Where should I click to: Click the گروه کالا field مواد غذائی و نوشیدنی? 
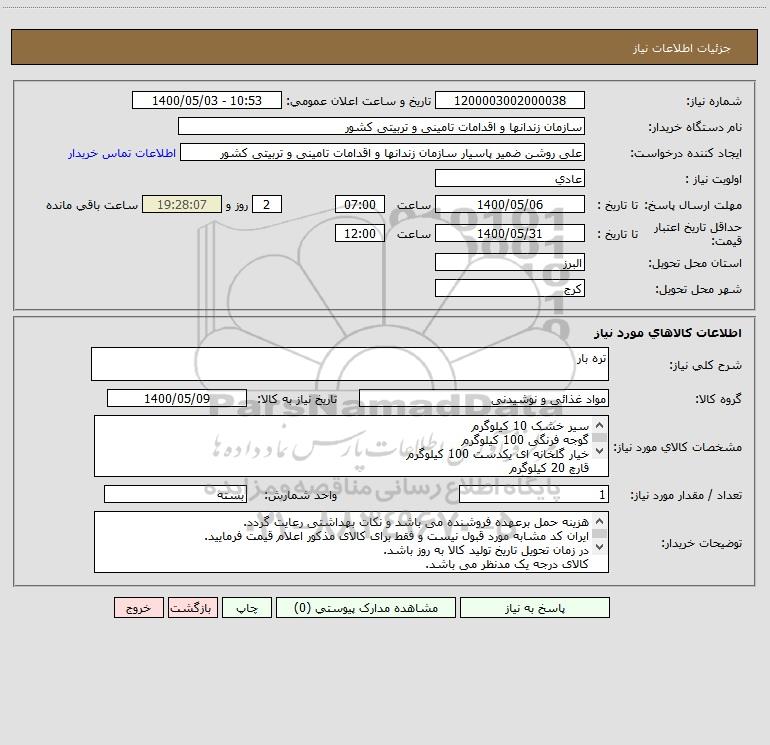[x=484, y=398]
